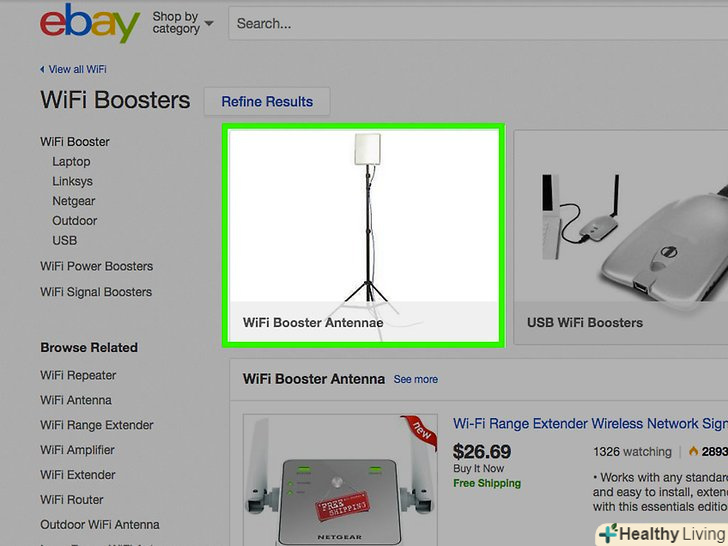
Task: Open WiFi Repeater related link
Action: 78,375
